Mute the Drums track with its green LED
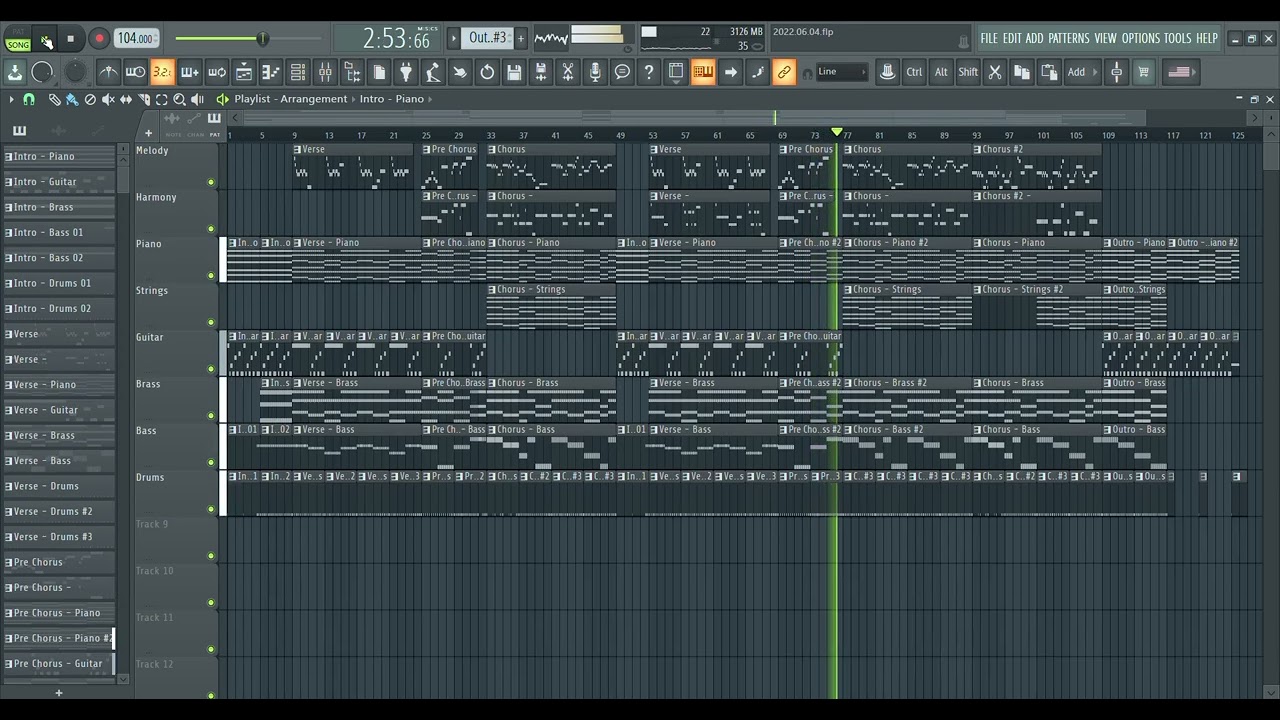 pos(211,510)
